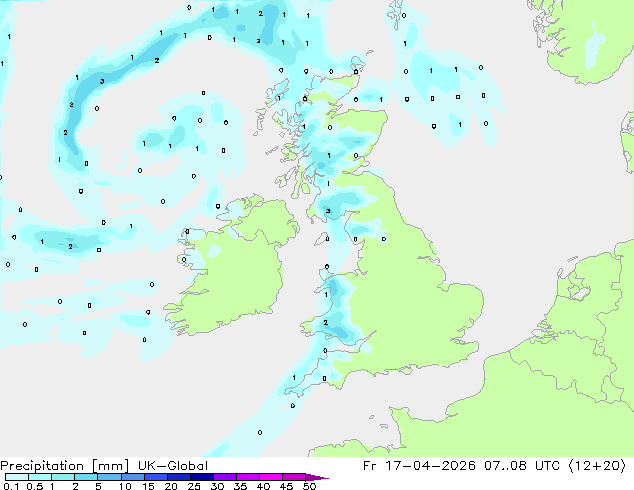This screenshot has height=490, width=634.
Task: Click the '1' value over Cornwall
Action: 294,378
